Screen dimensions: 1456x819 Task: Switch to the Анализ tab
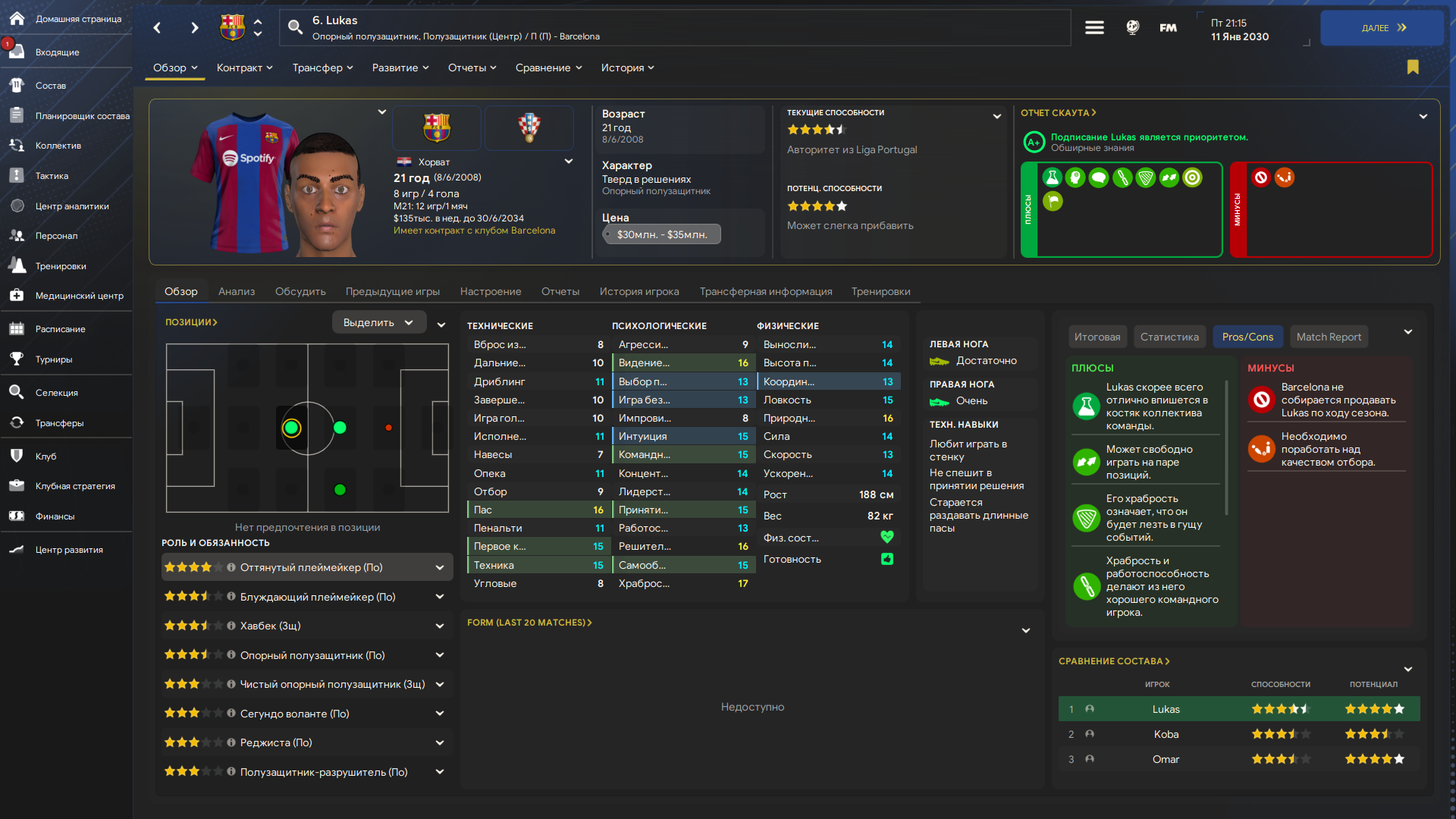pos(237,291)
